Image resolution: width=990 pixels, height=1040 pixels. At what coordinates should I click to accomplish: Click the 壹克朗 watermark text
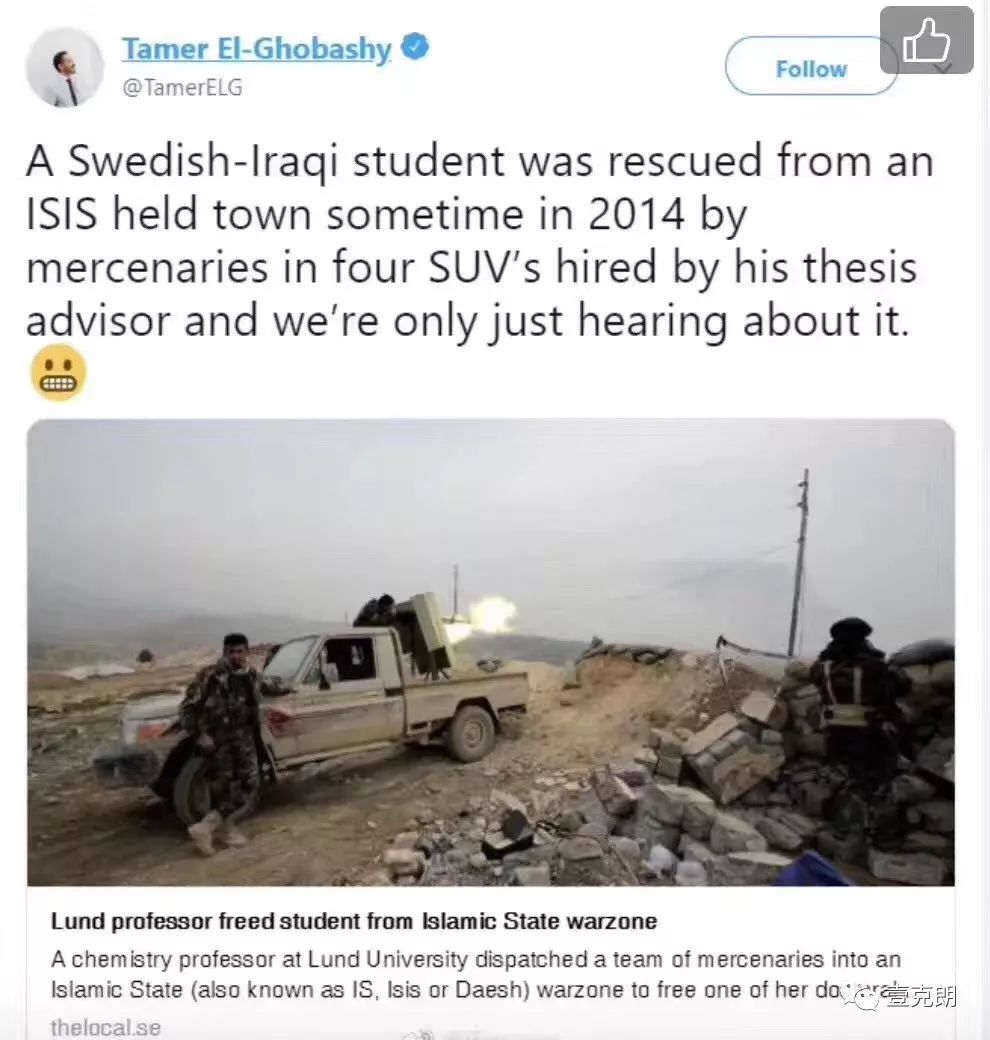[918, 996]
